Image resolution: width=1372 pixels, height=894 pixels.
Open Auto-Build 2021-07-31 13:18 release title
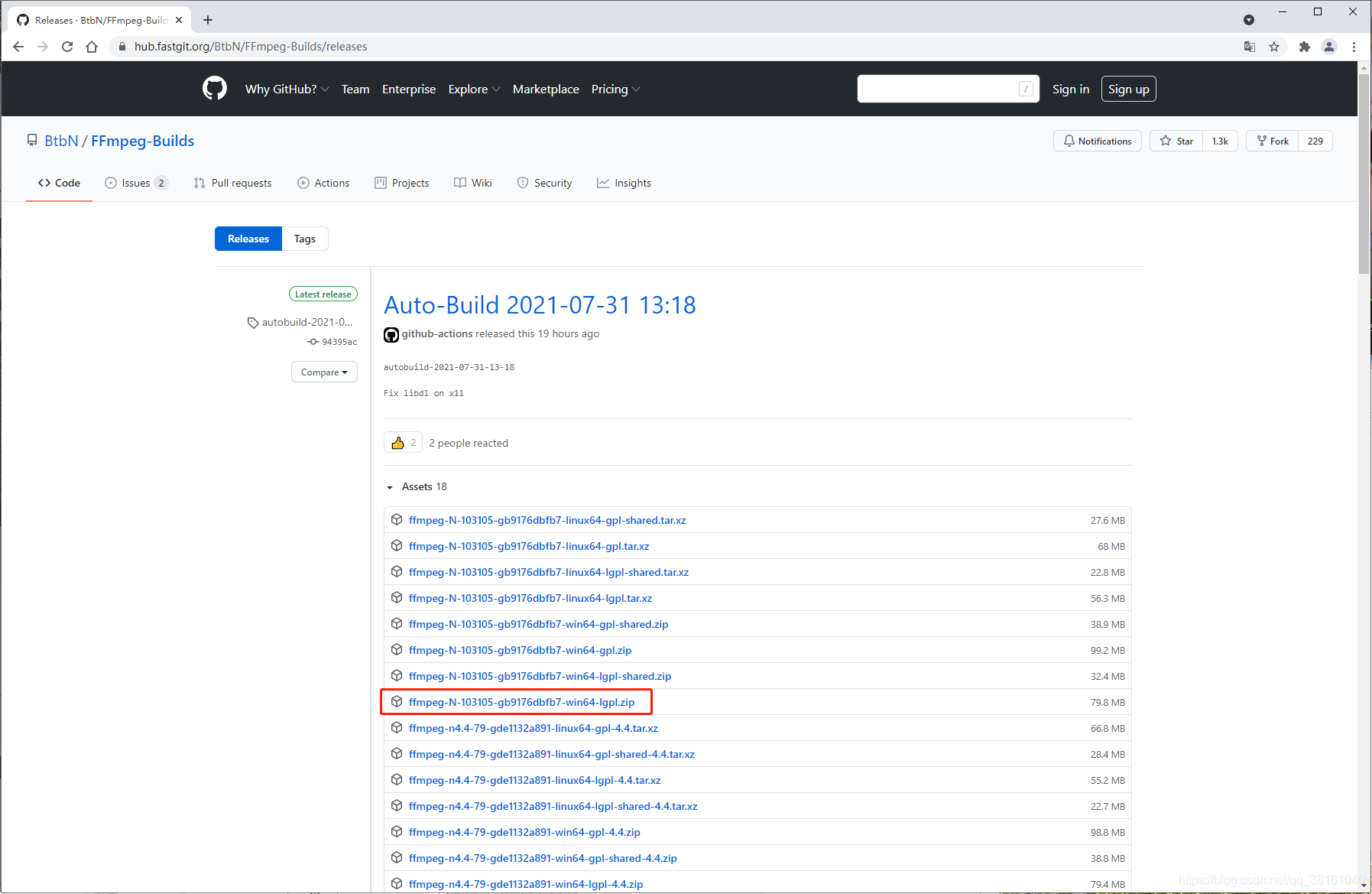pos(540,304)
